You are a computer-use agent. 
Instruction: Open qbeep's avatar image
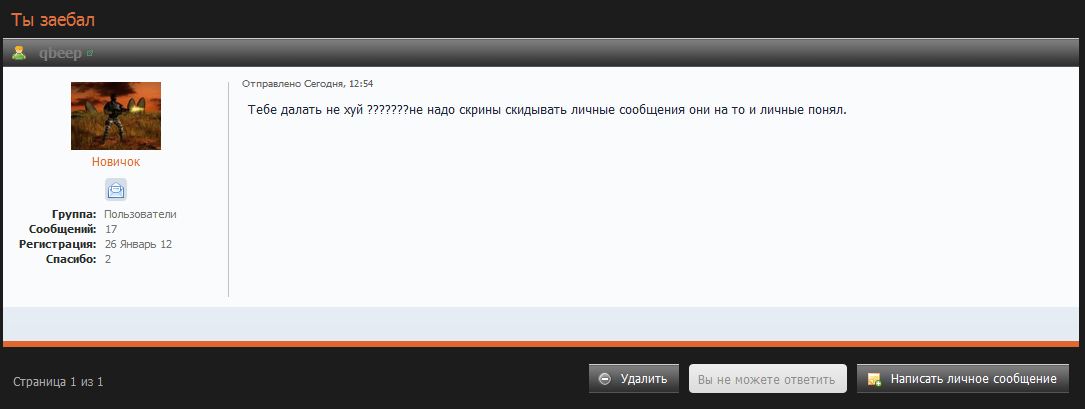(116, 116)
